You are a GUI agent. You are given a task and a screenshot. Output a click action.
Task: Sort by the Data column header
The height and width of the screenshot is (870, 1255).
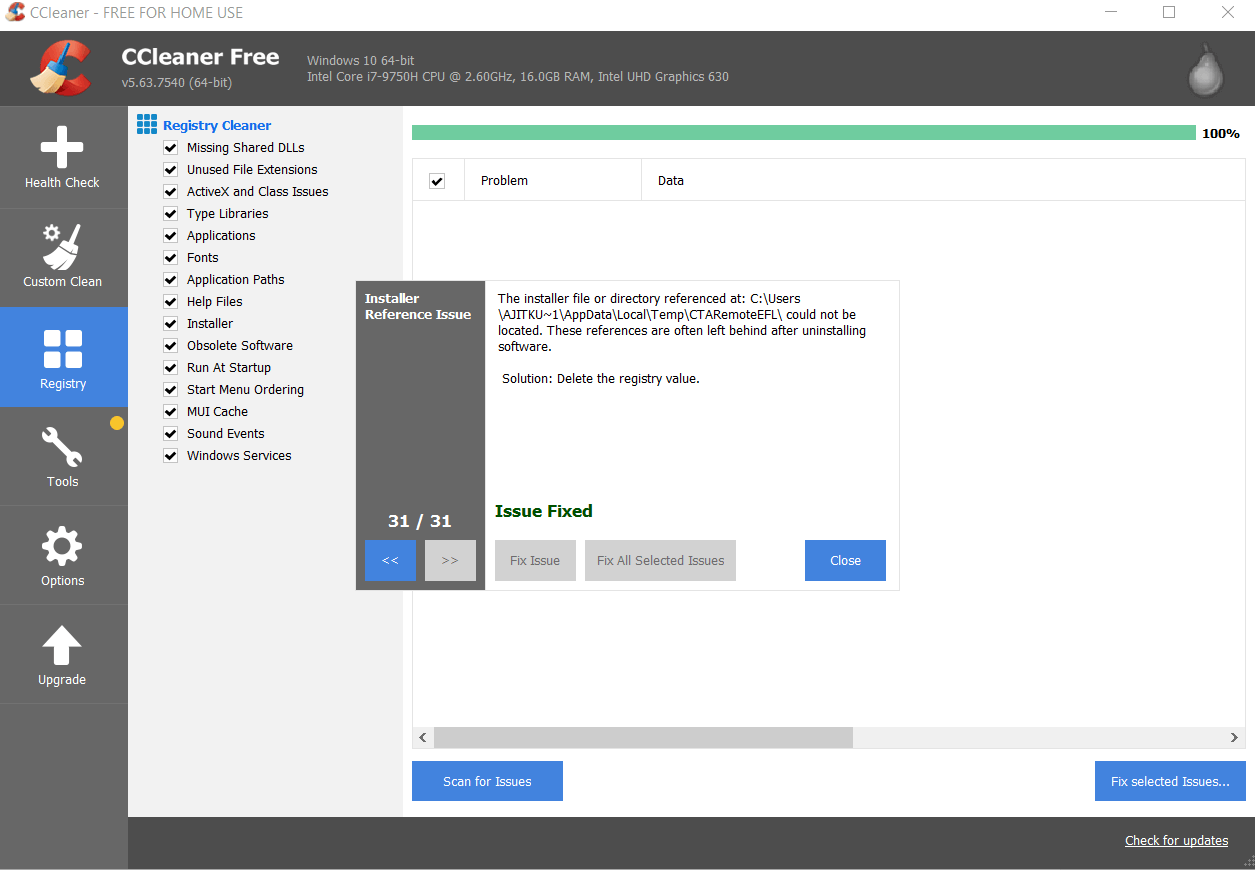point(943,181)
